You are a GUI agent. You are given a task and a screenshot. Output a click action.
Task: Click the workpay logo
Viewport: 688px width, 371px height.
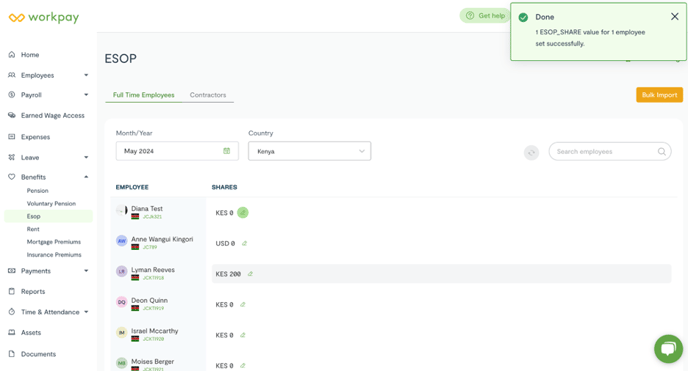(44, 18)
